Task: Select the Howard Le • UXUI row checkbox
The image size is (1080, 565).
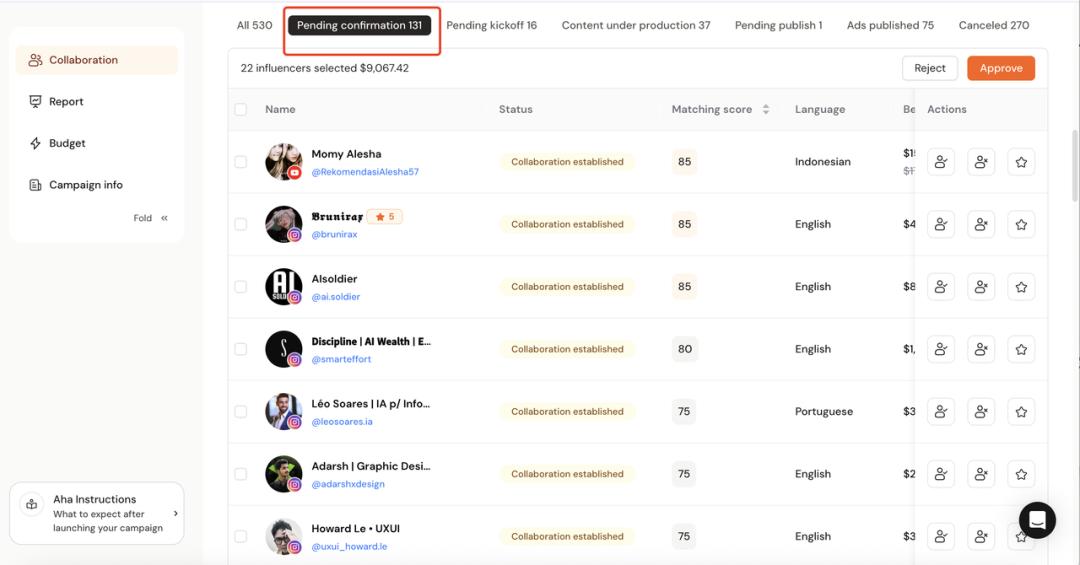Action: click(x=240, y=536)
